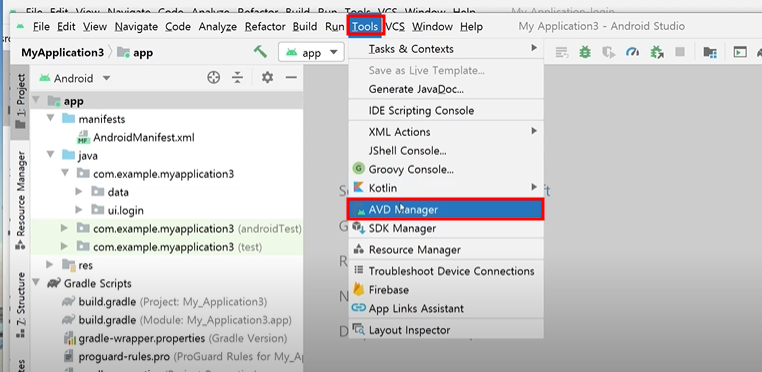Open the Kotlin submenu
Image resolution: width=762 pixels, height=372 pixels.
pos(446,188)
